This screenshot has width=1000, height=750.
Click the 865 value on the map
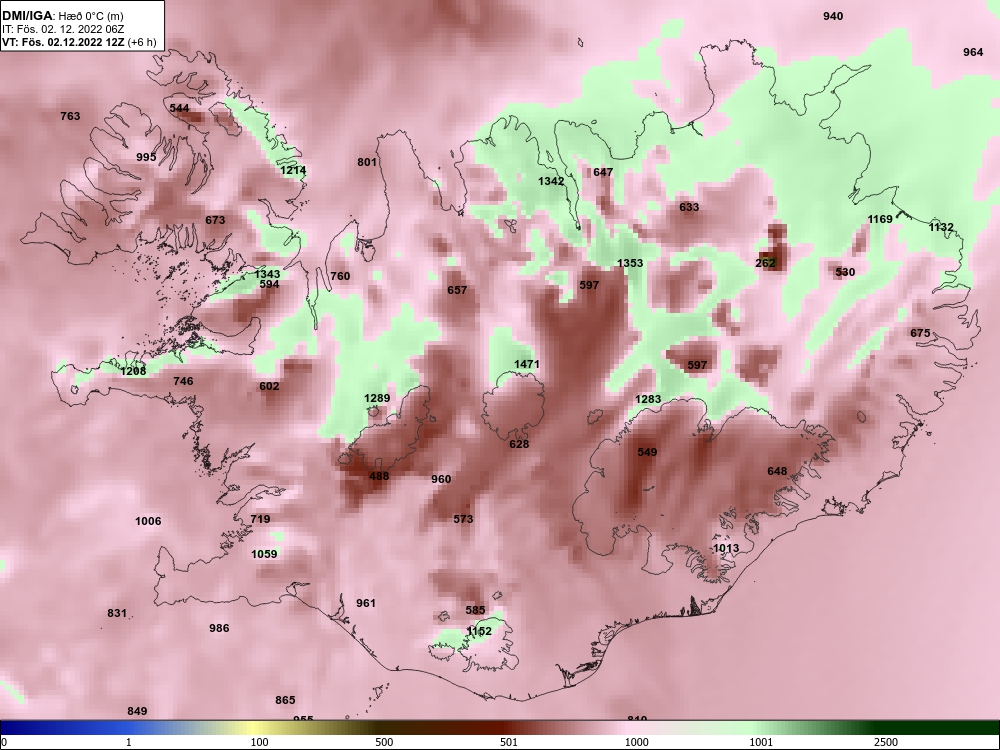[x=285, y=700]
